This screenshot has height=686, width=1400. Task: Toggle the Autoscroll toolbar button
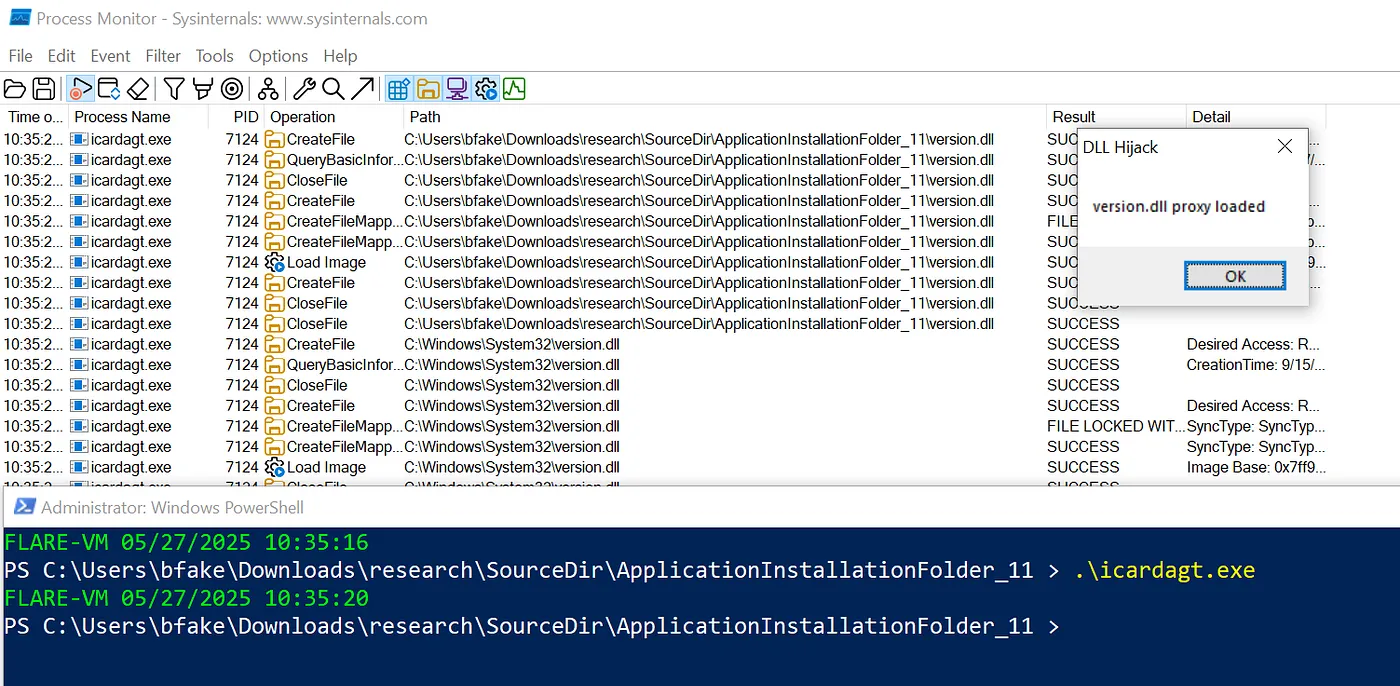pos(109,89)
